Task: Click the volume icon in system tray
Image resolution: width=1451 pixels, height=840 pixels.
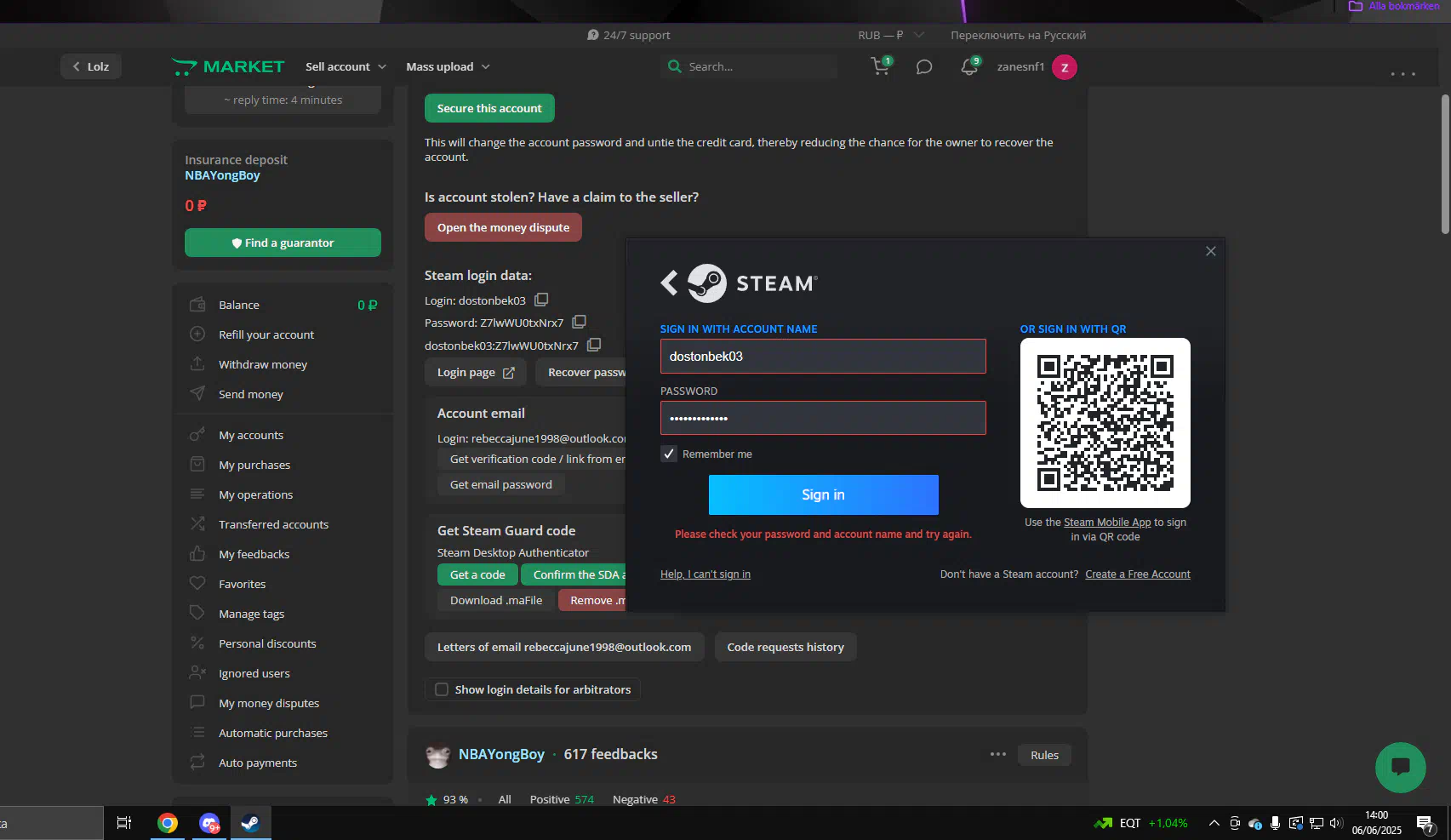Action: click(x=1336, y=823)
